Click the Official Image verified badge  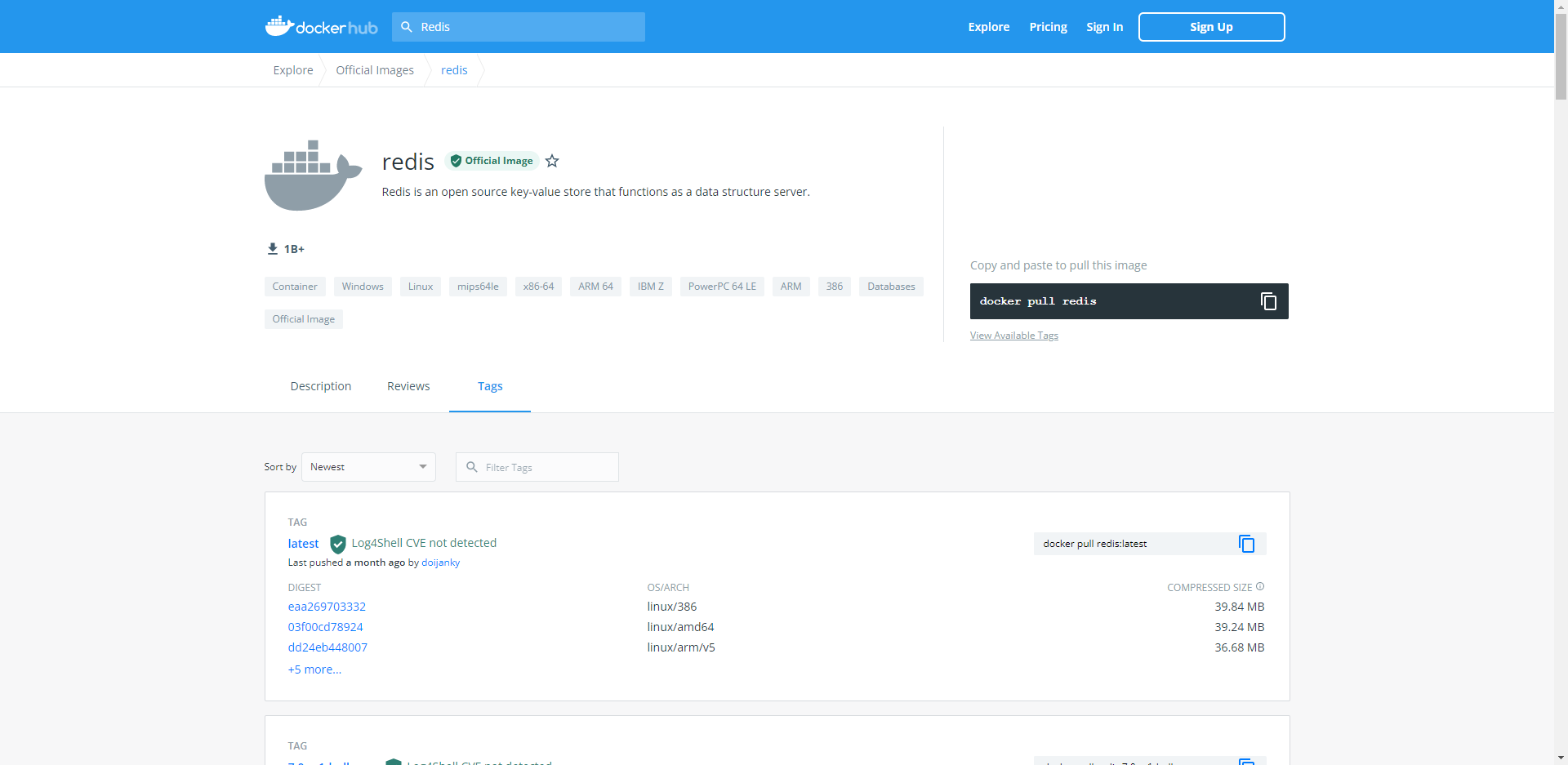tap(491, 161)
